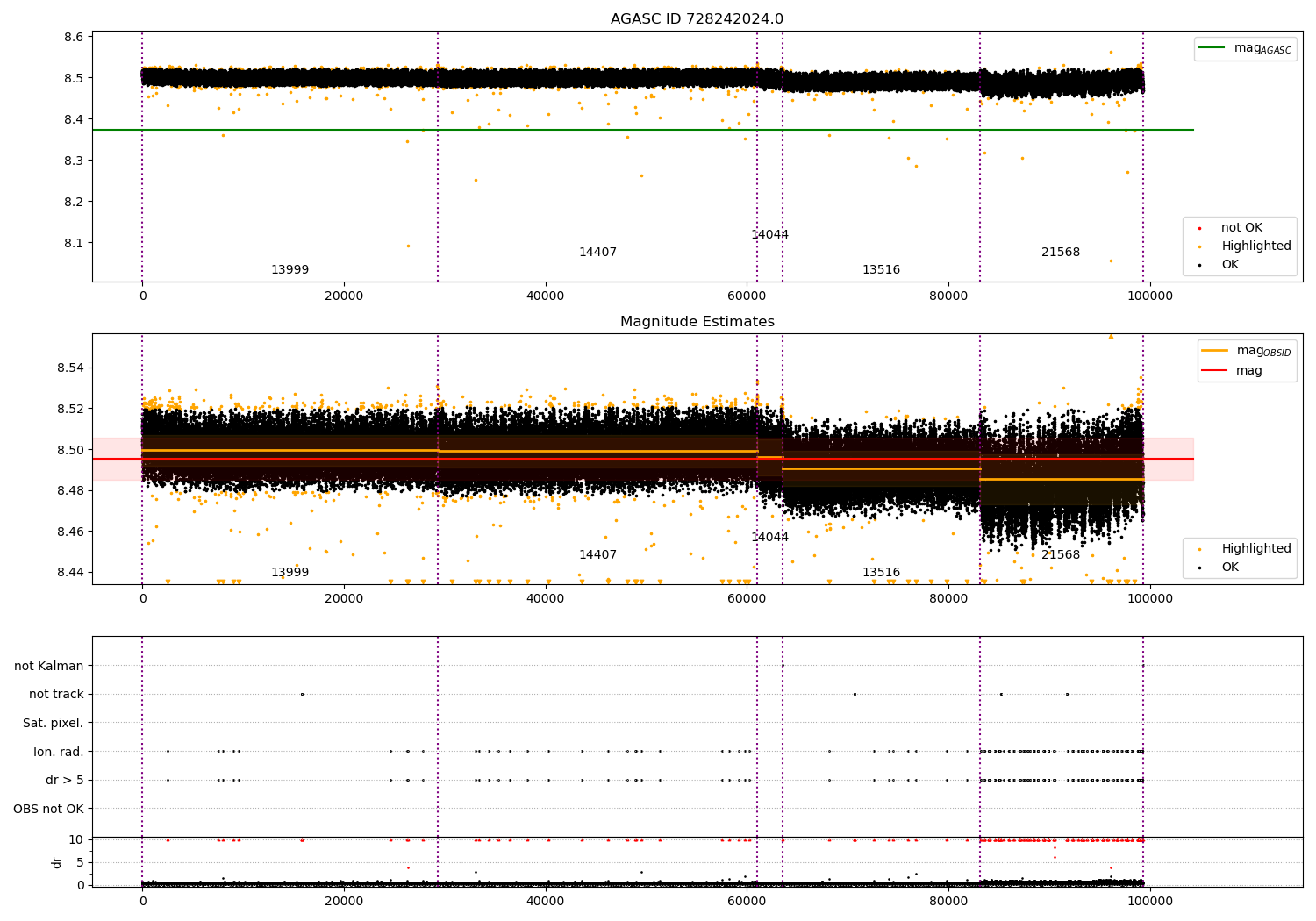
Task: Click the '60000' x-axis tick under the bottom plot
Action: click(747, 902)
